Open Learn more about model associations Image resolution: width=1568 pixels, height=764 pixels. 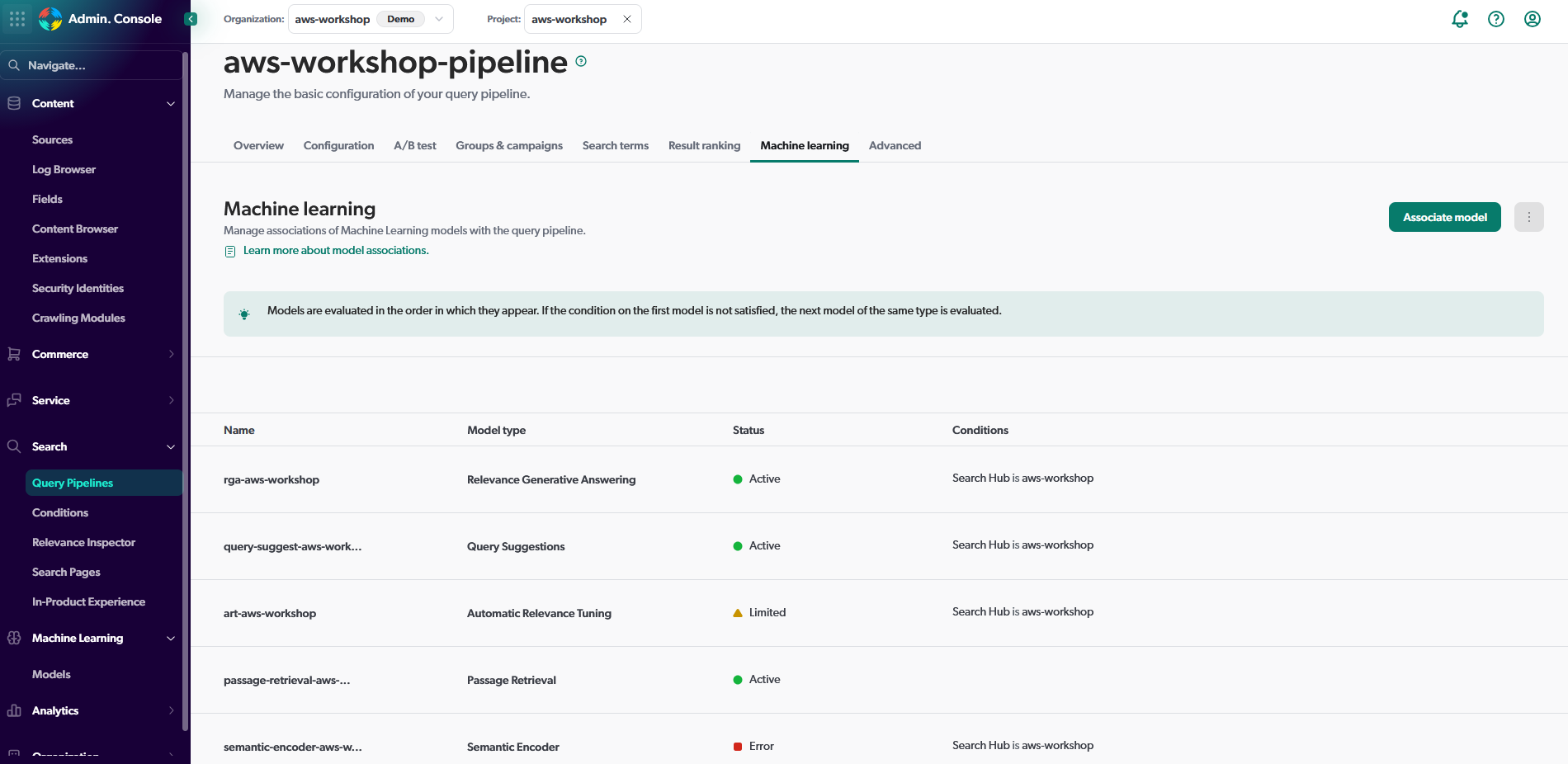click(x=335, y=250)
